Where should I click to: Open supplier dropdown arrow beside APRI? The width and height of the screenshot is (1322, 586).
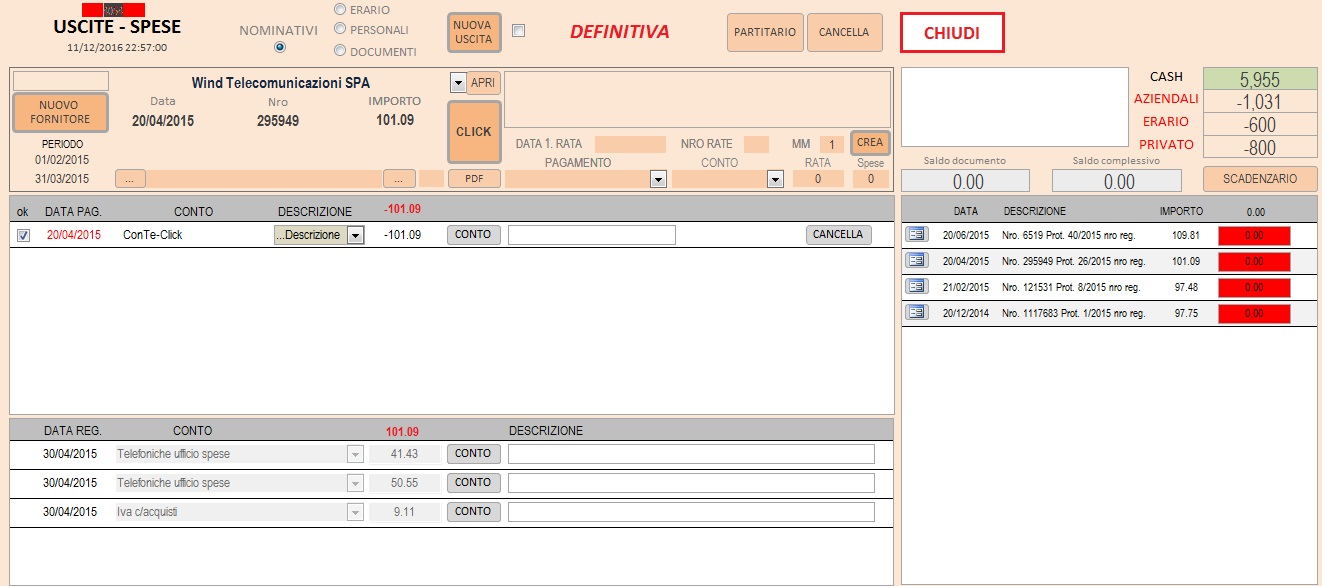458,83
